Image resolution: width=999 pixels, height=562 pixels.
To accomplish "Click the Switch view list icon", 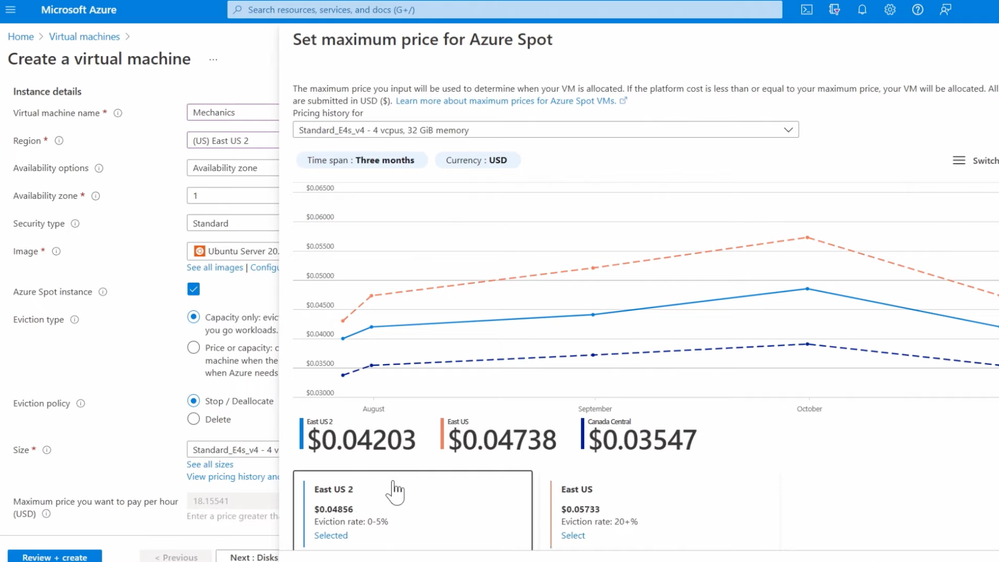I will coord(959,161).
